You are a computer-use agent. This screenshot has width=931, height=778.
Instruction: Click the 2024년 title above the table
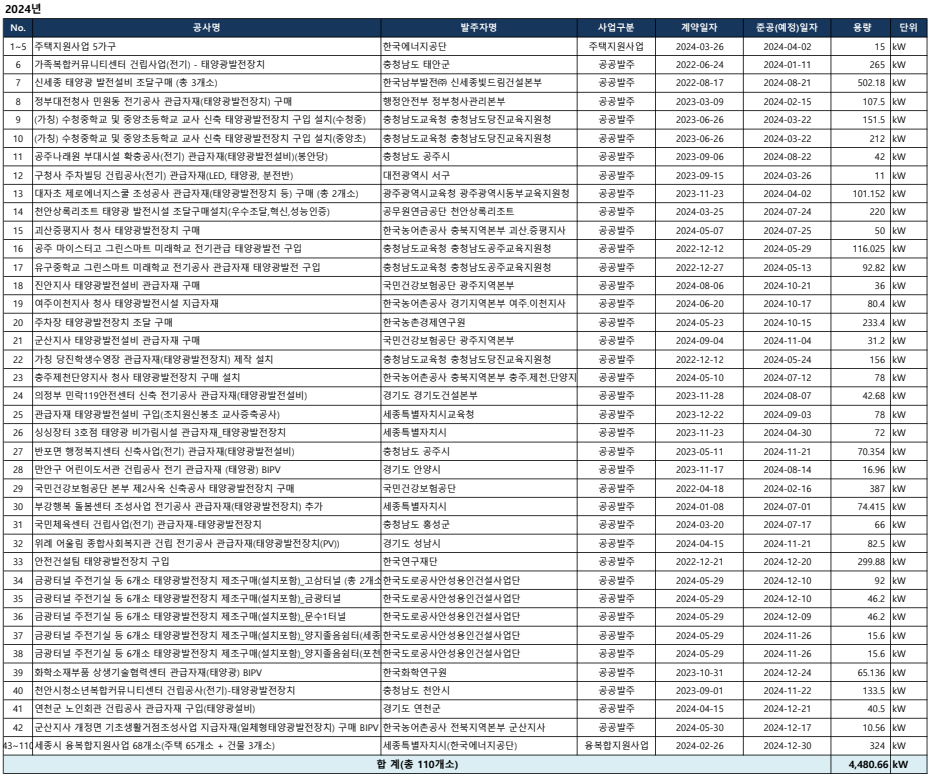click(23, 8)
